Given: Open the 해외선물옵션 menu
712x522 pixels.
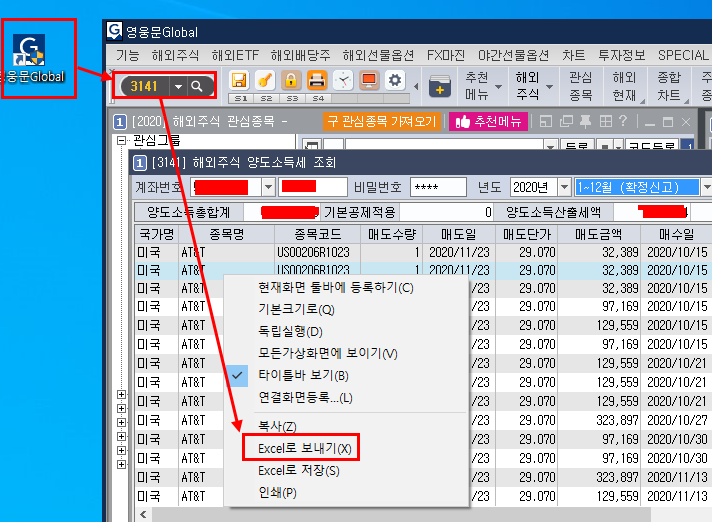Looking at the screenshot, I should pyautogui.click(x=378, y=55).
